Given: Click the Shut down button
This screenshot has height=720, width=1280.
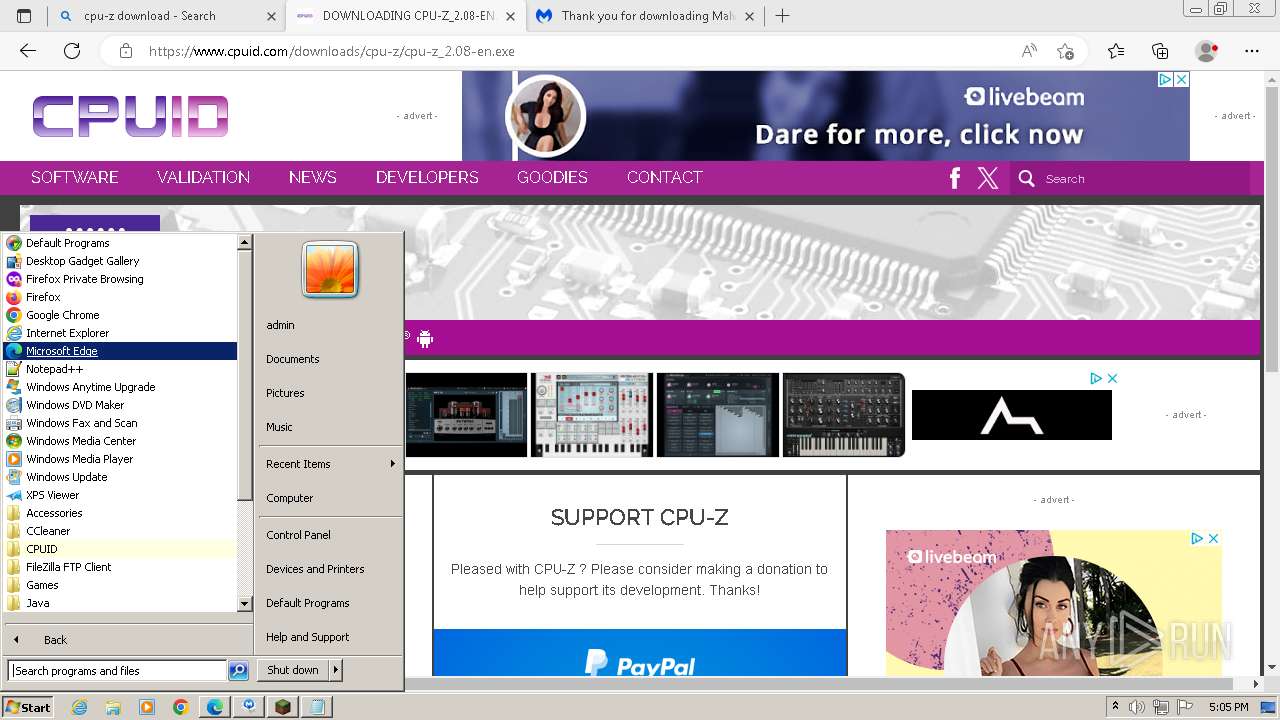Looking at the screenshot, I should pos(293,670).
